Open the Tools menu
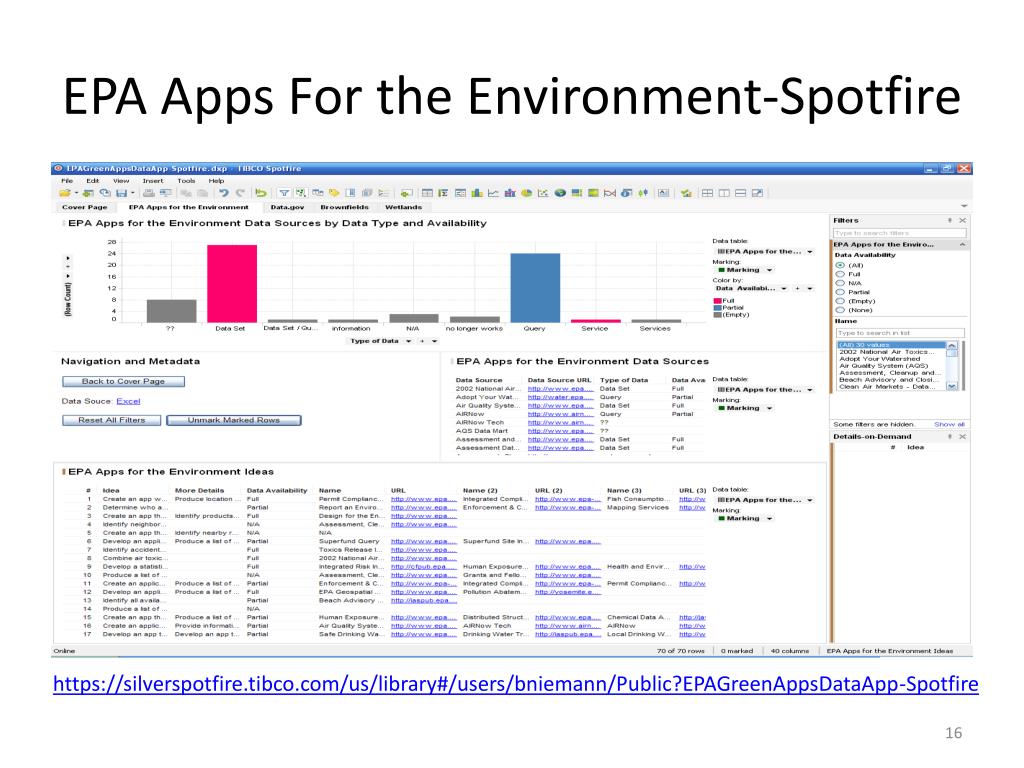Image resolution: width=1024 pixels, height=768 pixels. 186,181
